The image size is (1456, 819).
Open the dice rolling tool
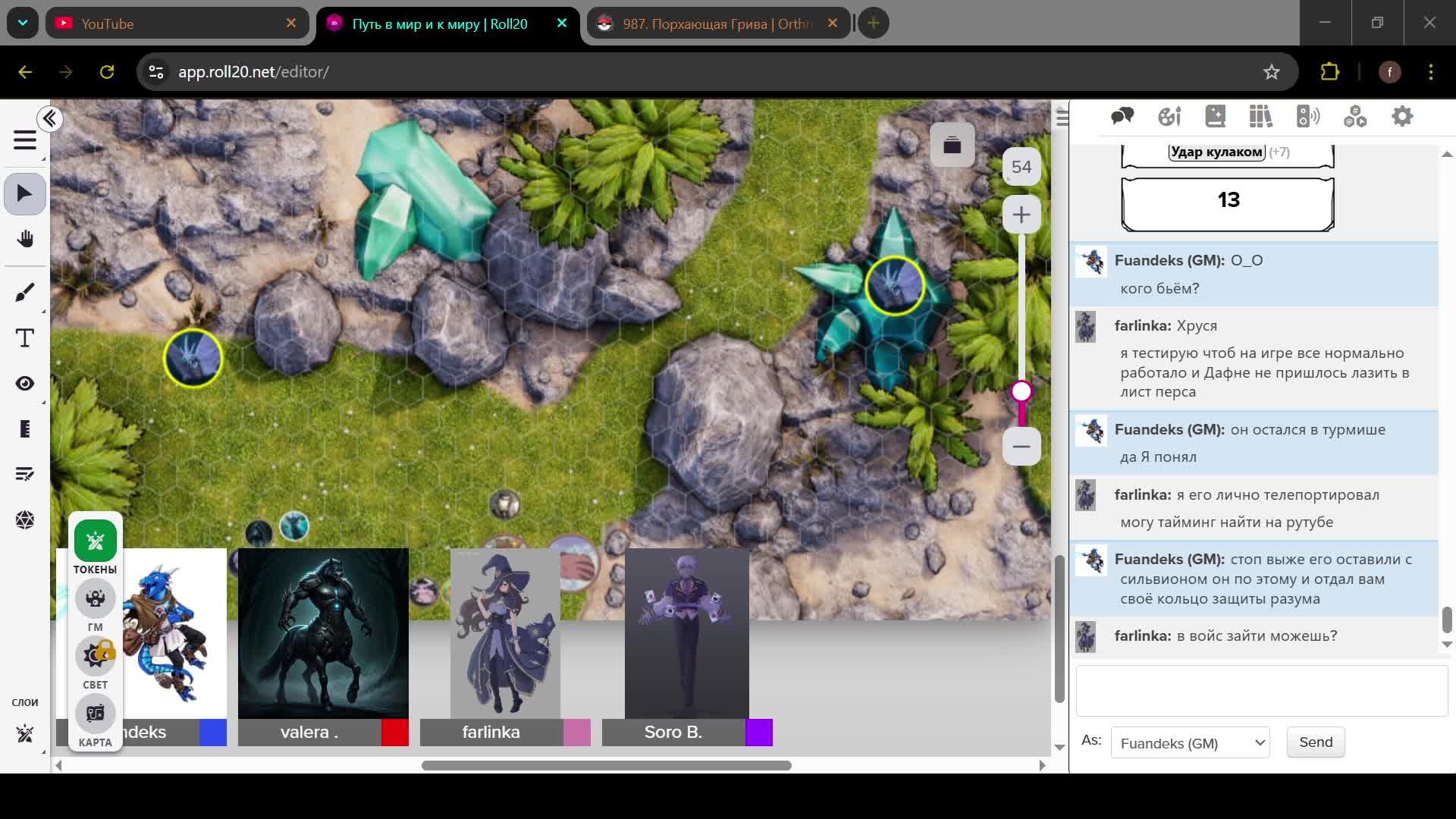(x=24, y=520)
